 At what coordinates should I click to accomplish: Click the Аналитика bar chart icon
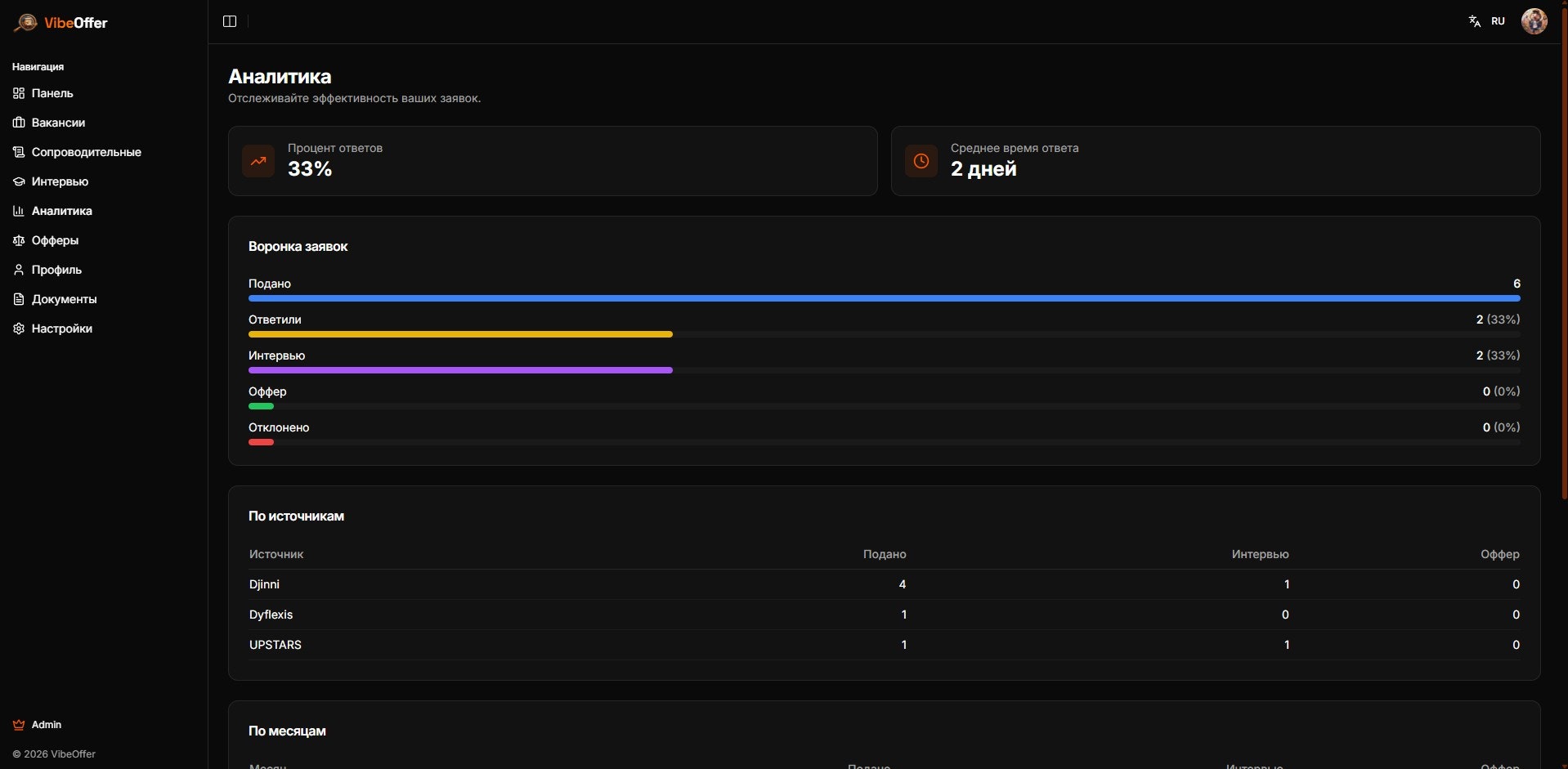19,211
